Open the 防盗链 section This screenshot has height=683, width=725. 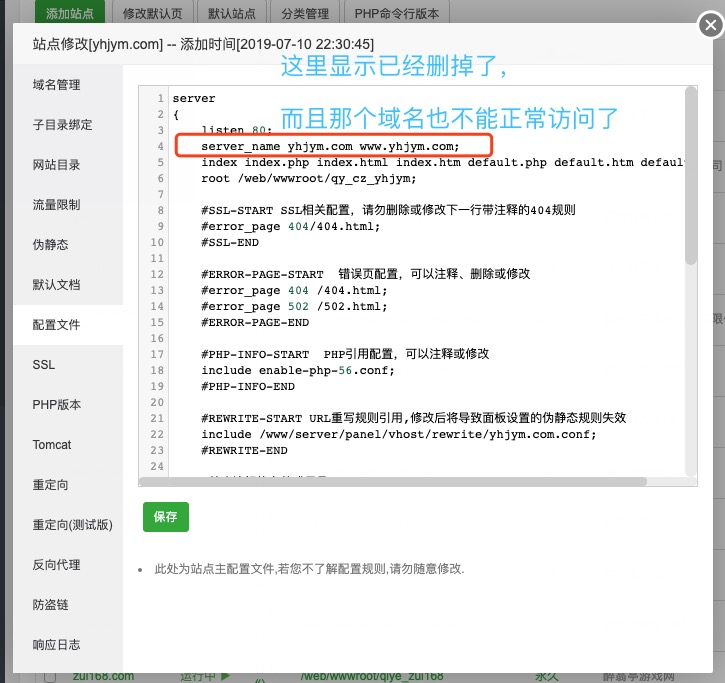pos(50,605)
